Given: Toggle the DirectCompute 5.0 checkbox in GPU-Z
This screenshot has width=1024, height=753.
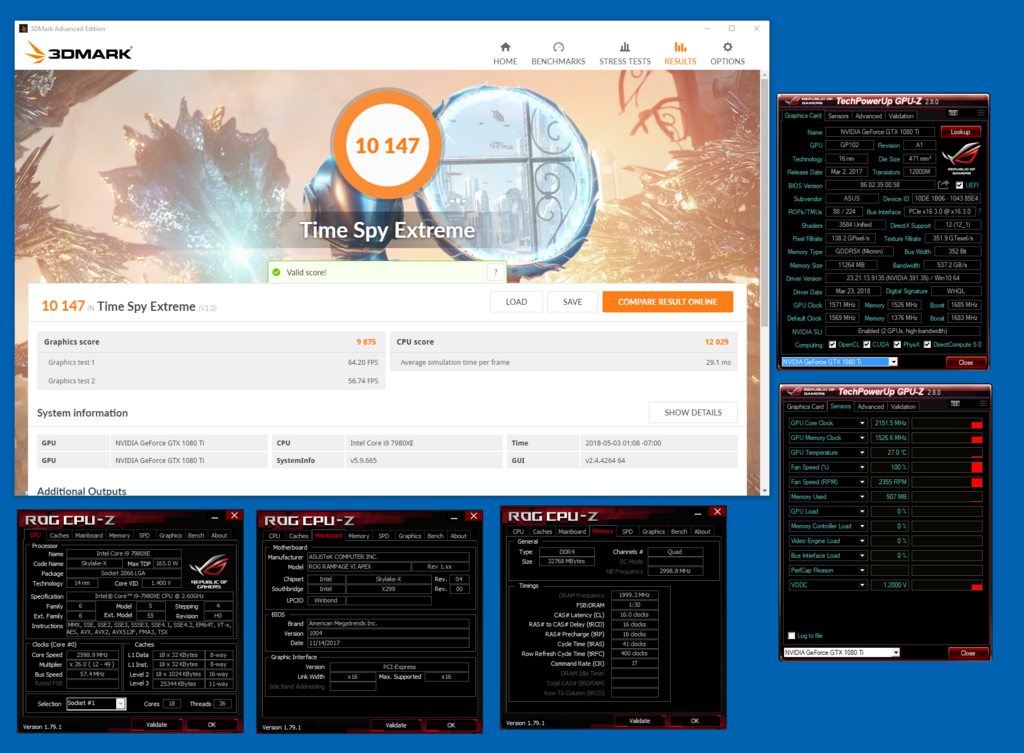Looking at the screenshot, I should (927, 345).
